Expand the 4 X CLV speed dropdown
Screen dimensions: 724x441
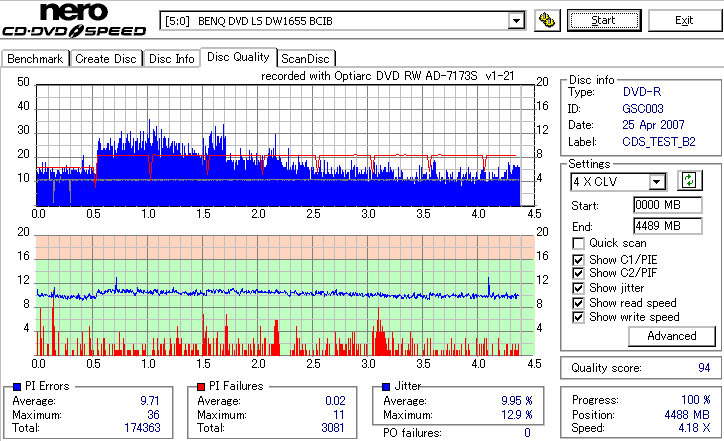(x=656, y=182)
